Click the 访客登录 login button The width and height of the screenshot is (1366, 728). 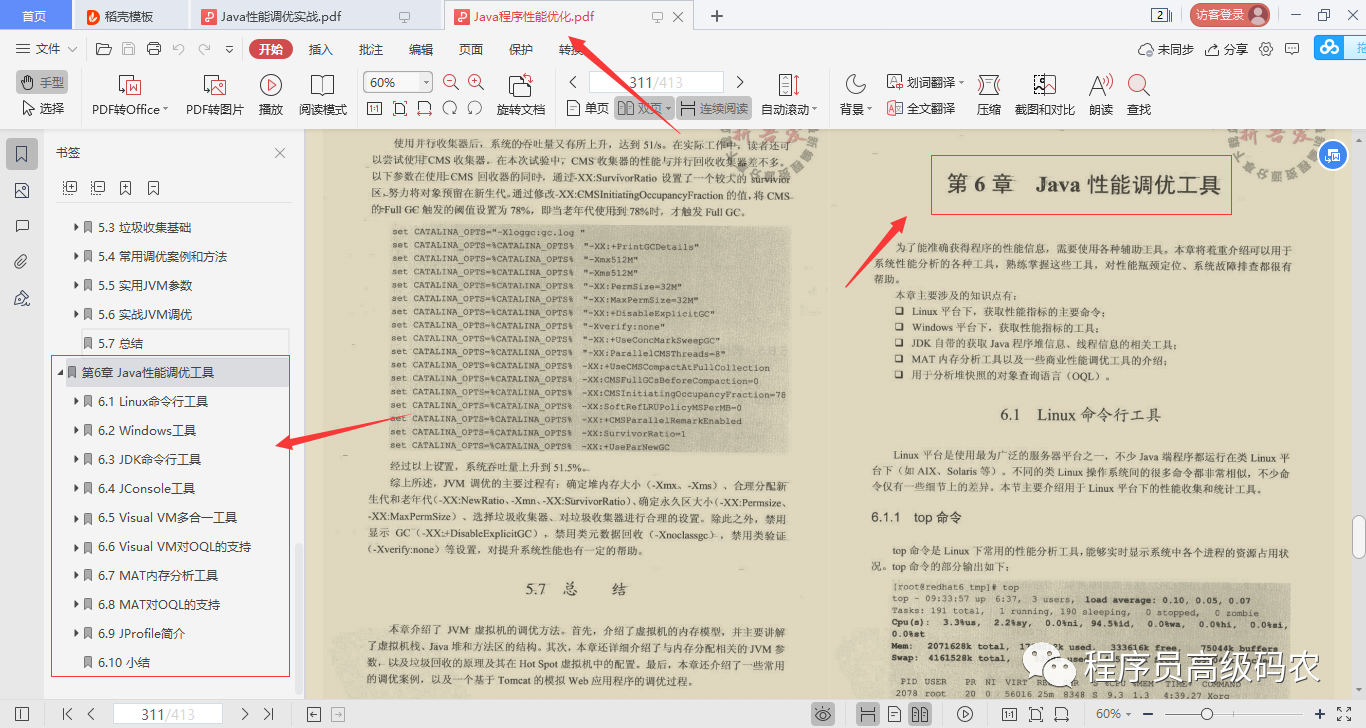(1229, 15)
